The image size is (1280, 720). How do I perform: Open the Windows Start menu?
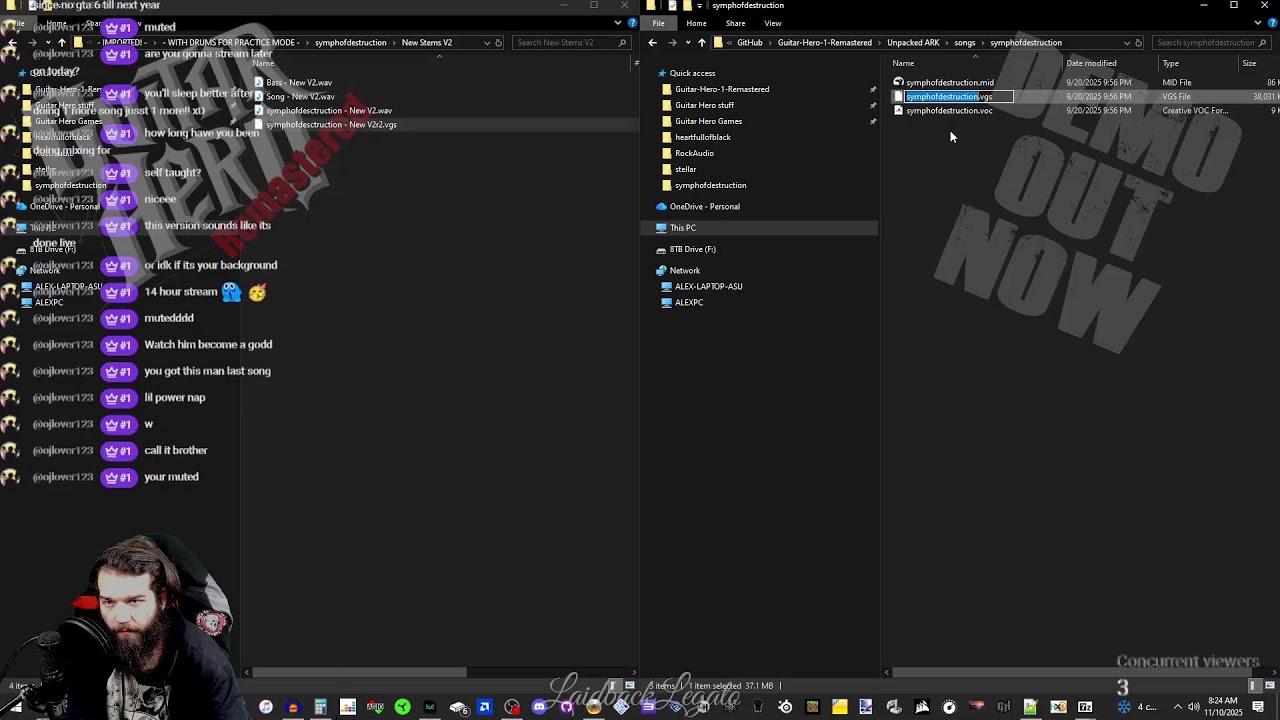(16, 707)
